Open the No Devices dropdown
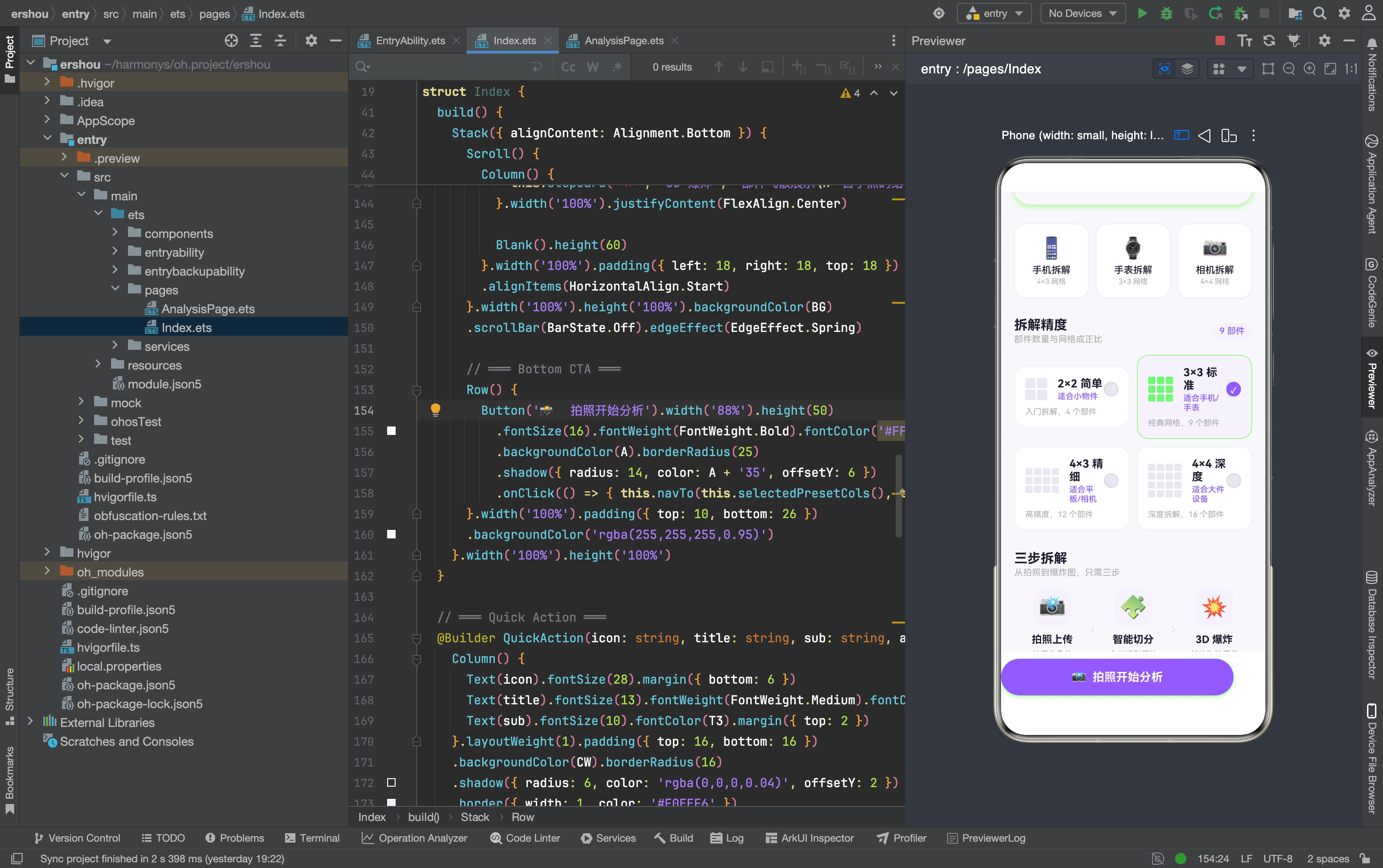Screen dimensions: 1383x868 [1082, 13]
